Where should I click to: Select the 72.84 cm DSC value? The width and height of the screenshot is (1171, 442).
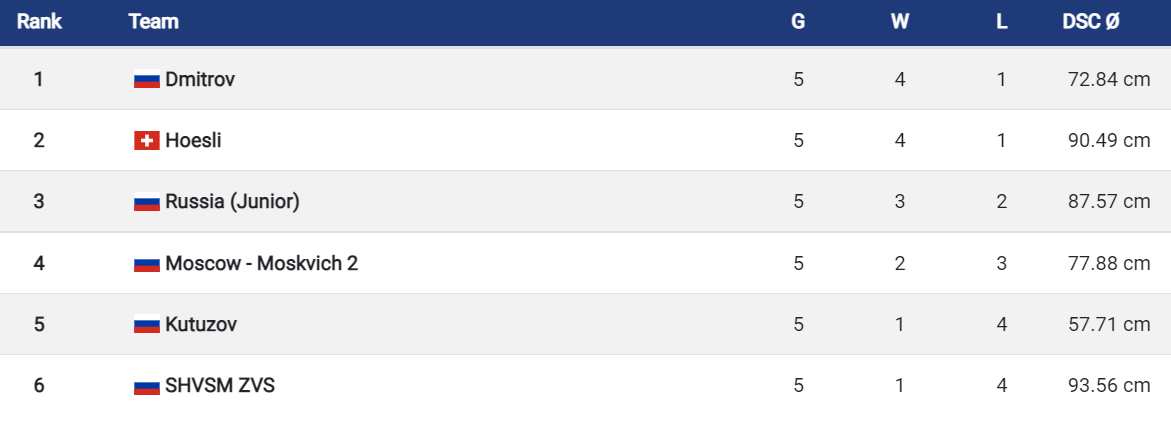pos(1109,79)
